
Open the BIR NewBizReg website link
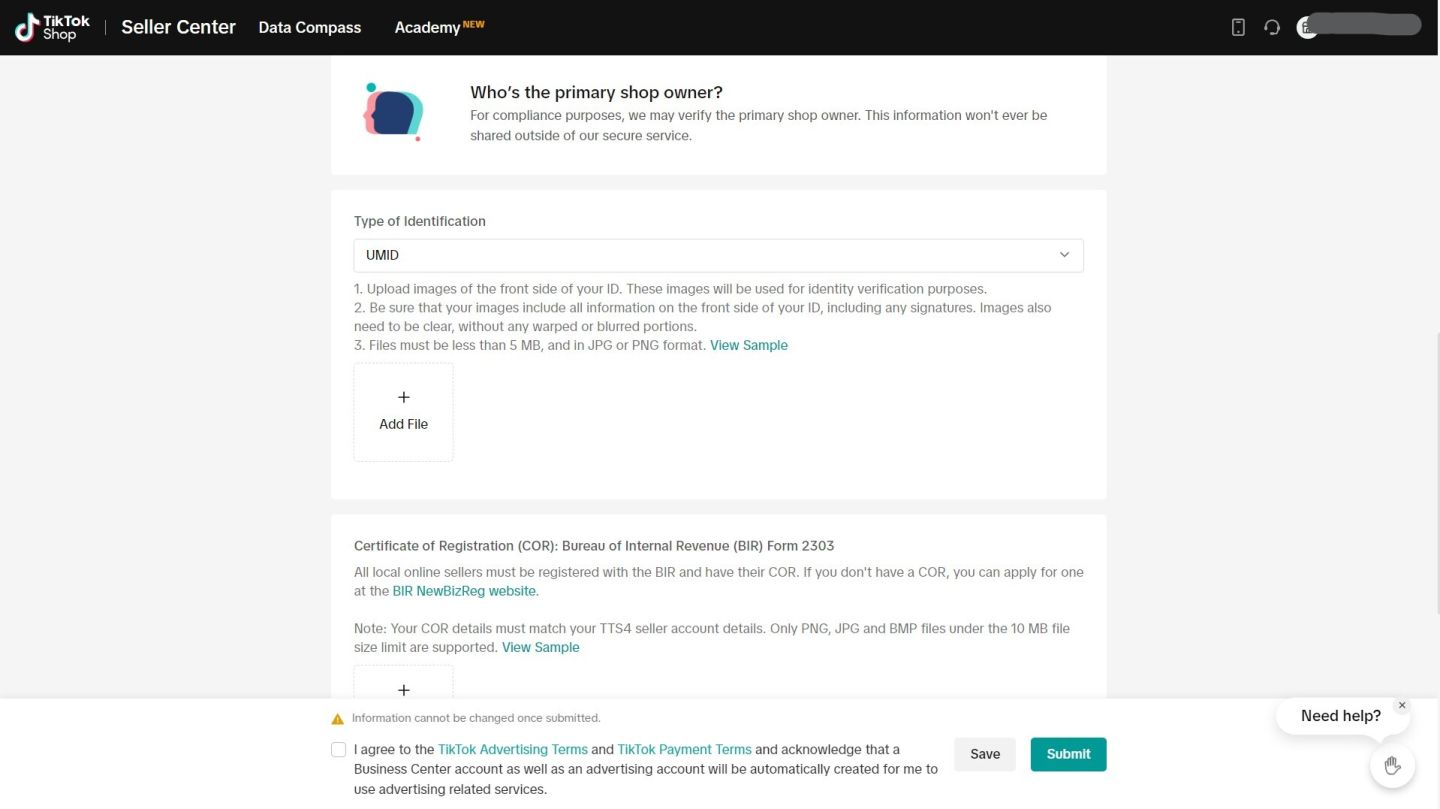[464, 591]
